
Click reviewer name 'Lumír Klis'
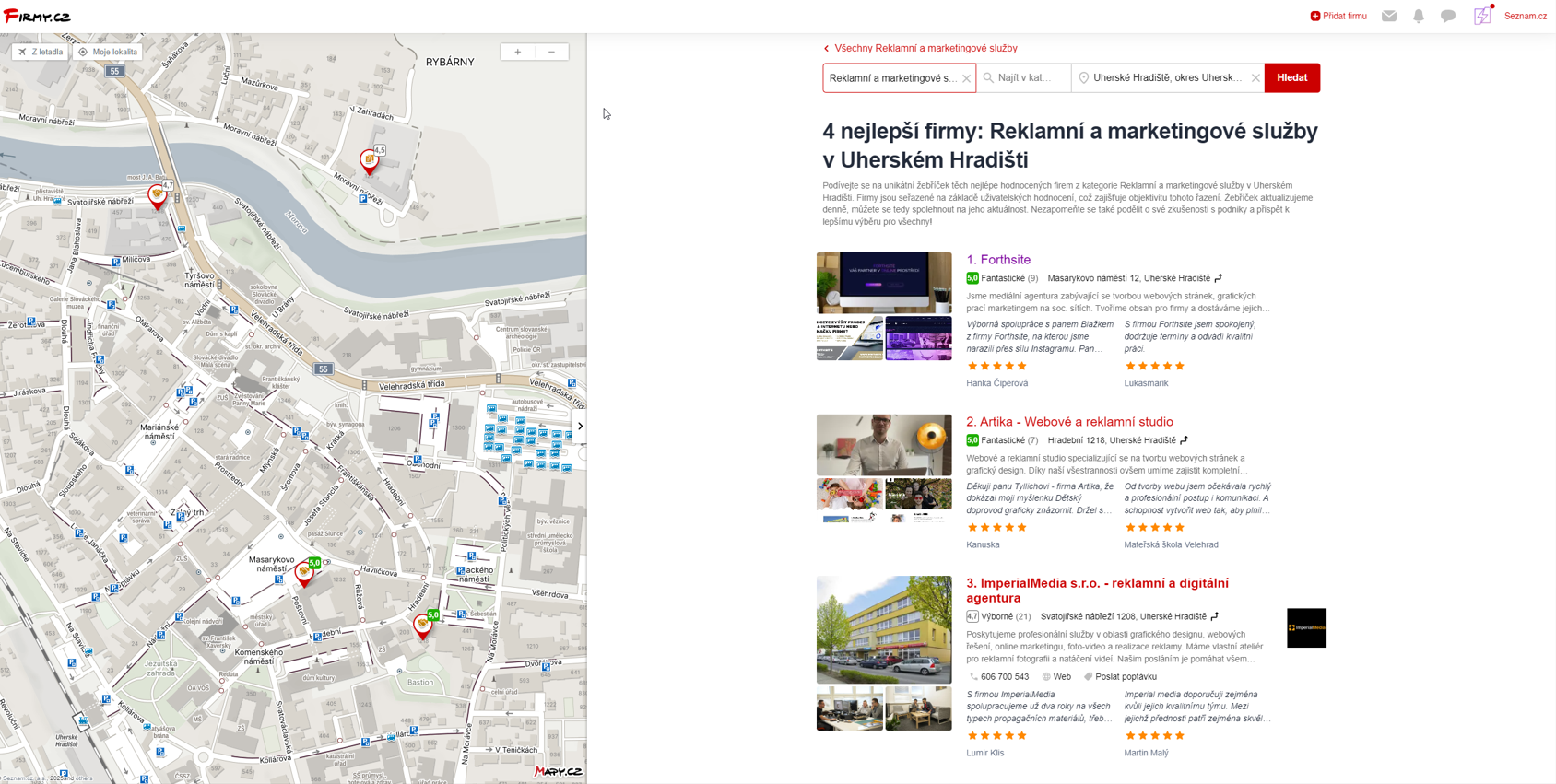pyautogui.click(x=984, y=753)
